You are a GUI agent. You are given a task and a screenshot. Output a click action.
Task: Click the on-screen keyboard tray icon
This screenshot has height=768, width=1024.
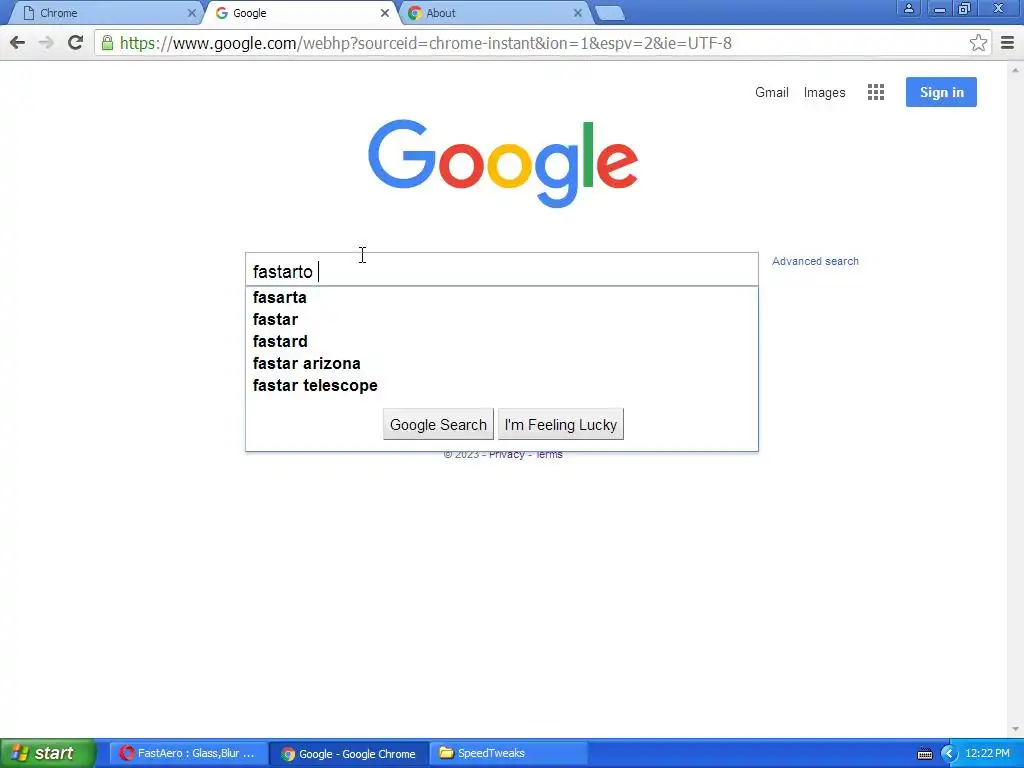(x=925, y=754)
